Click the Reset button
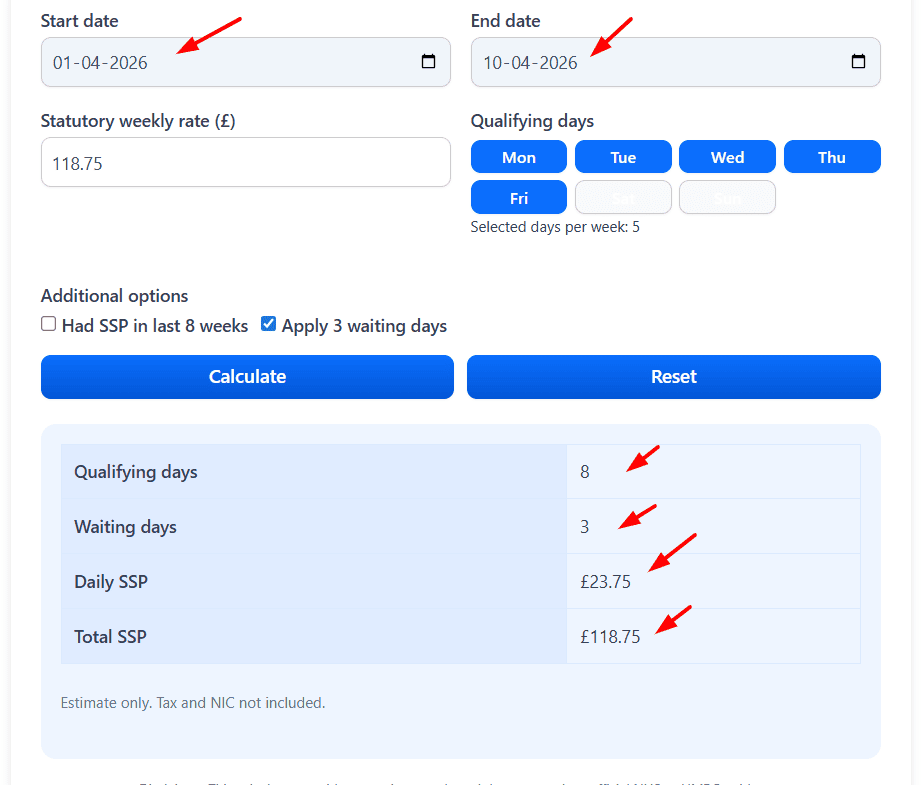 (673, 377)
